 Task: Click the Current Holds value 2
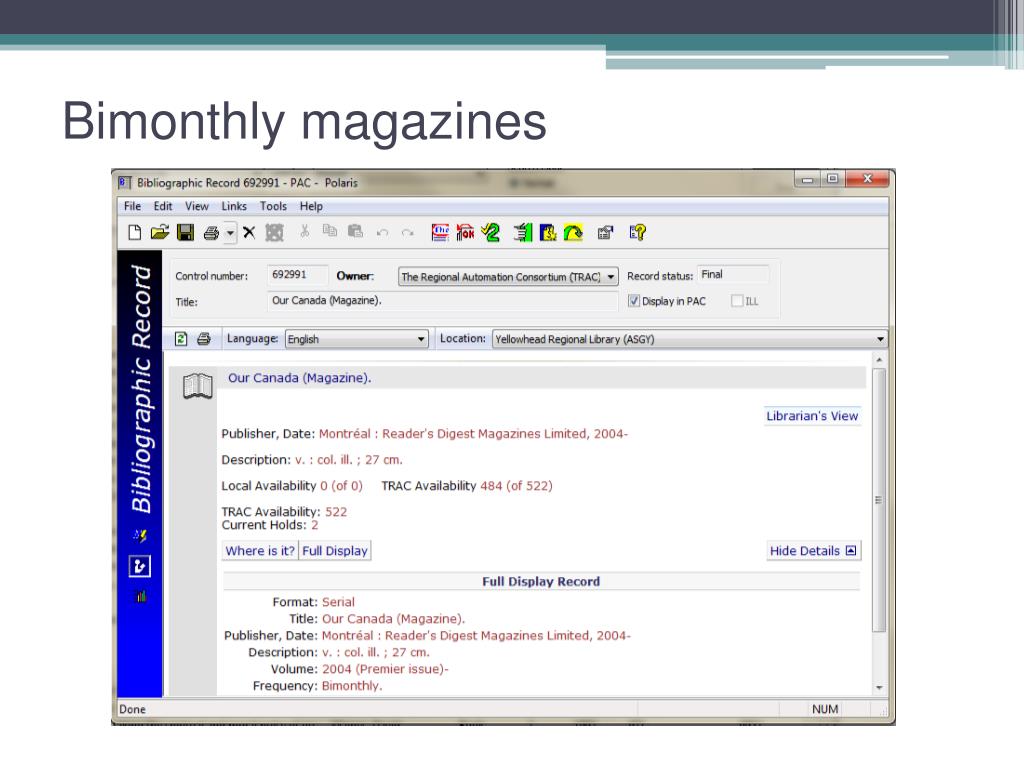click(314, 525)
